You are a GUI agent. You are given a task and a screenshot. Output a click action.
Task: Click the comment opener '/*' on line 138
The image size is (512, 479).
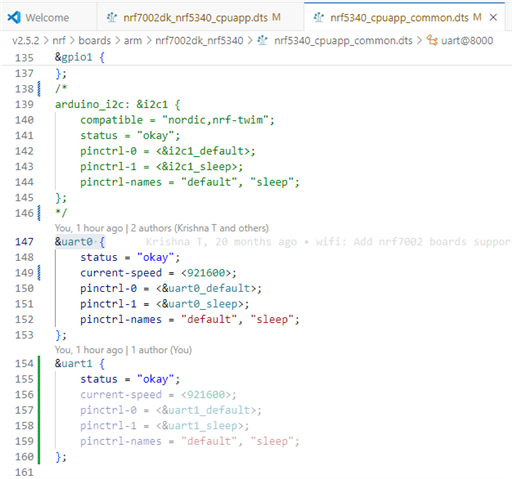[61, 89]
